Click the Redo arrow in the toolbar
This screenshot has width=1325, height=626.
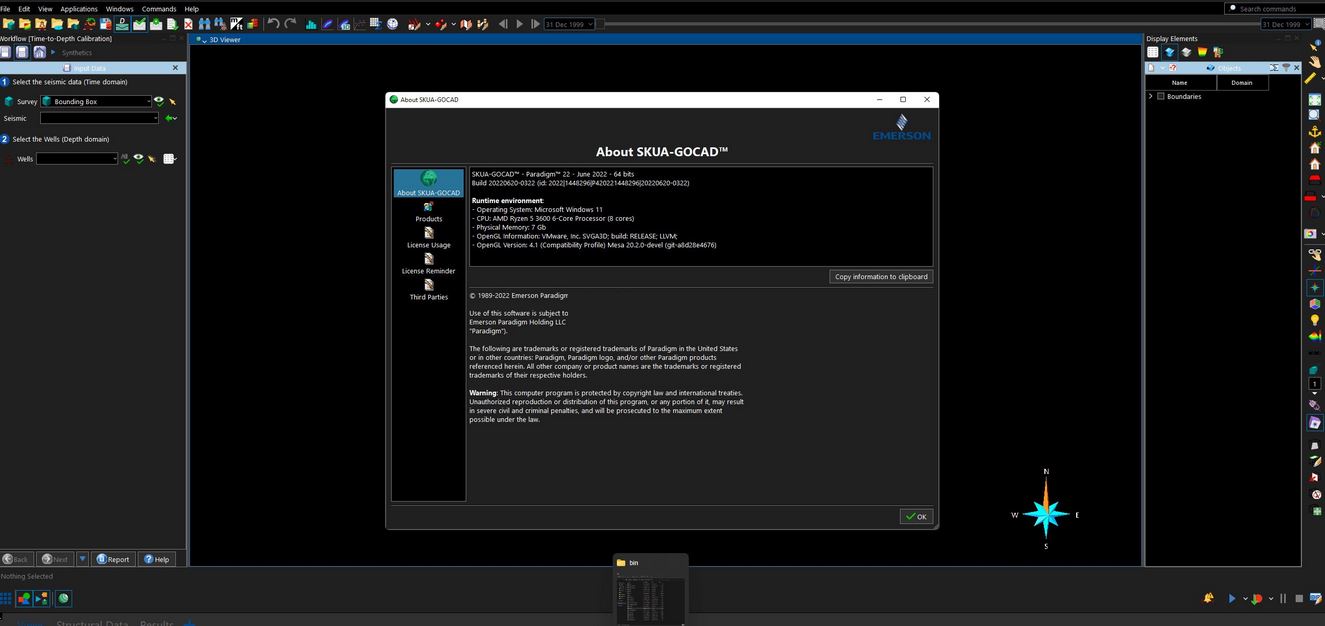(x=291, y=23)
